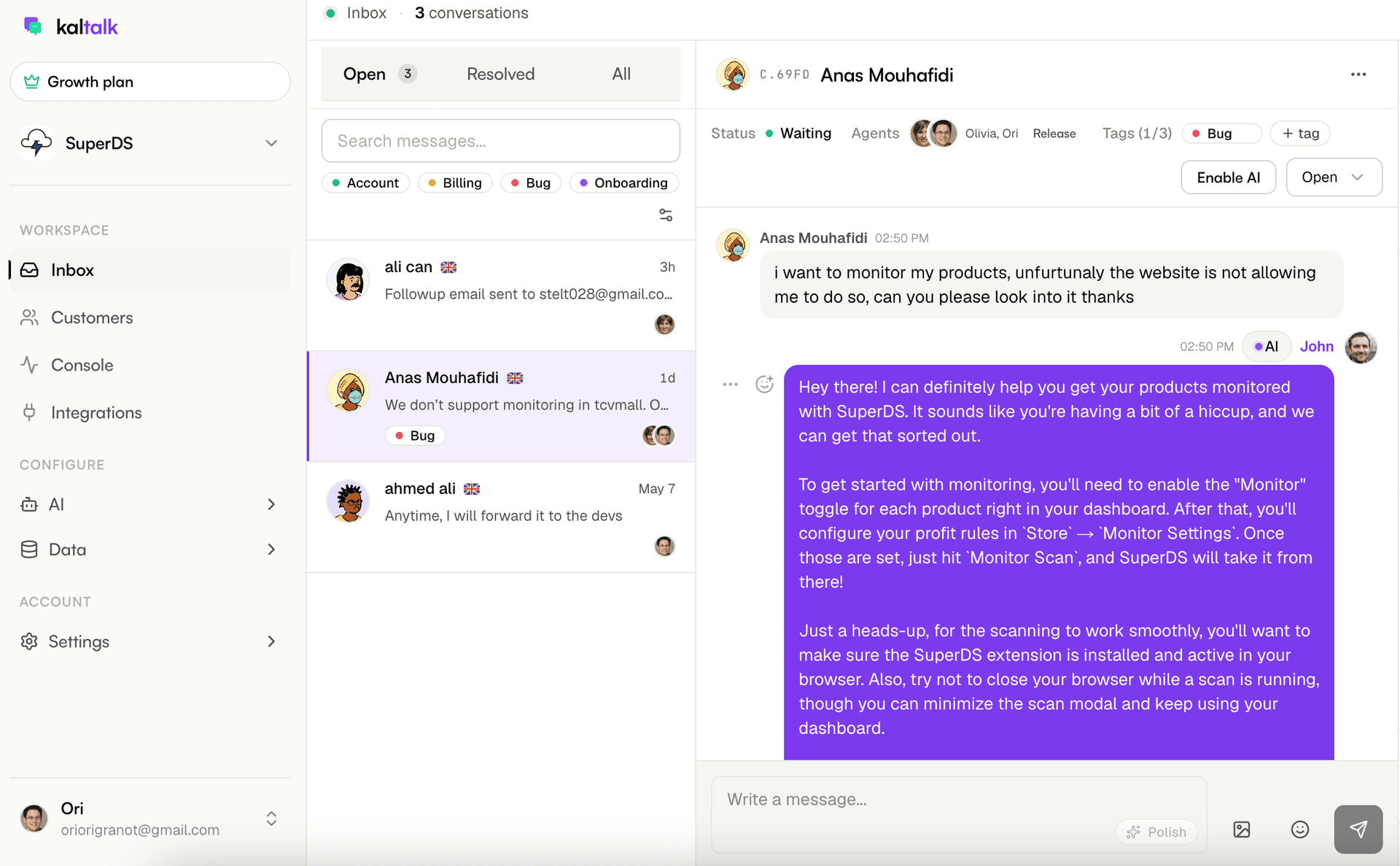This screenshot has height=866, width=1400.
Task: Click John's avatar next to the AI reply
Action: (1361, 347)
